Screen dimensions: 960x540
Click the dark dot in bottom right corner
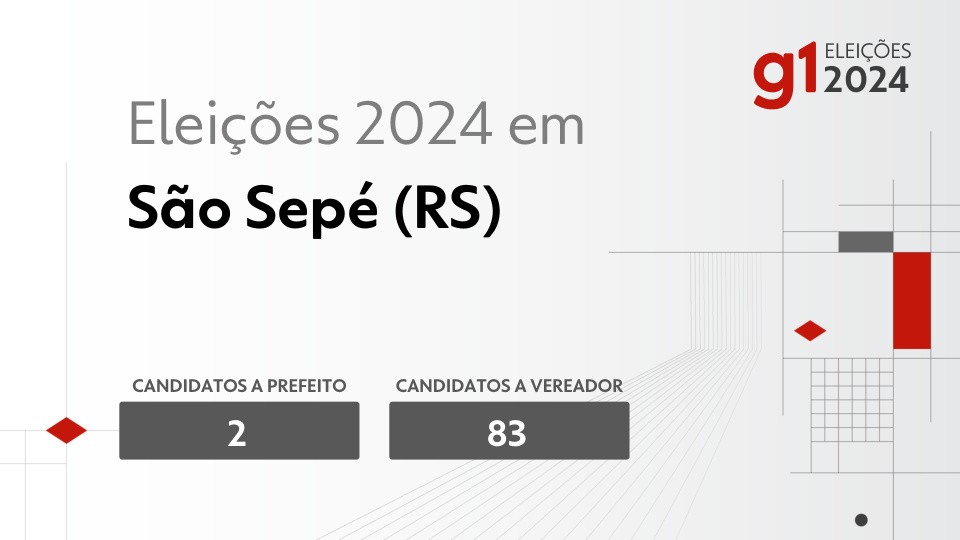pyautogui.click(x=861, y=520)
